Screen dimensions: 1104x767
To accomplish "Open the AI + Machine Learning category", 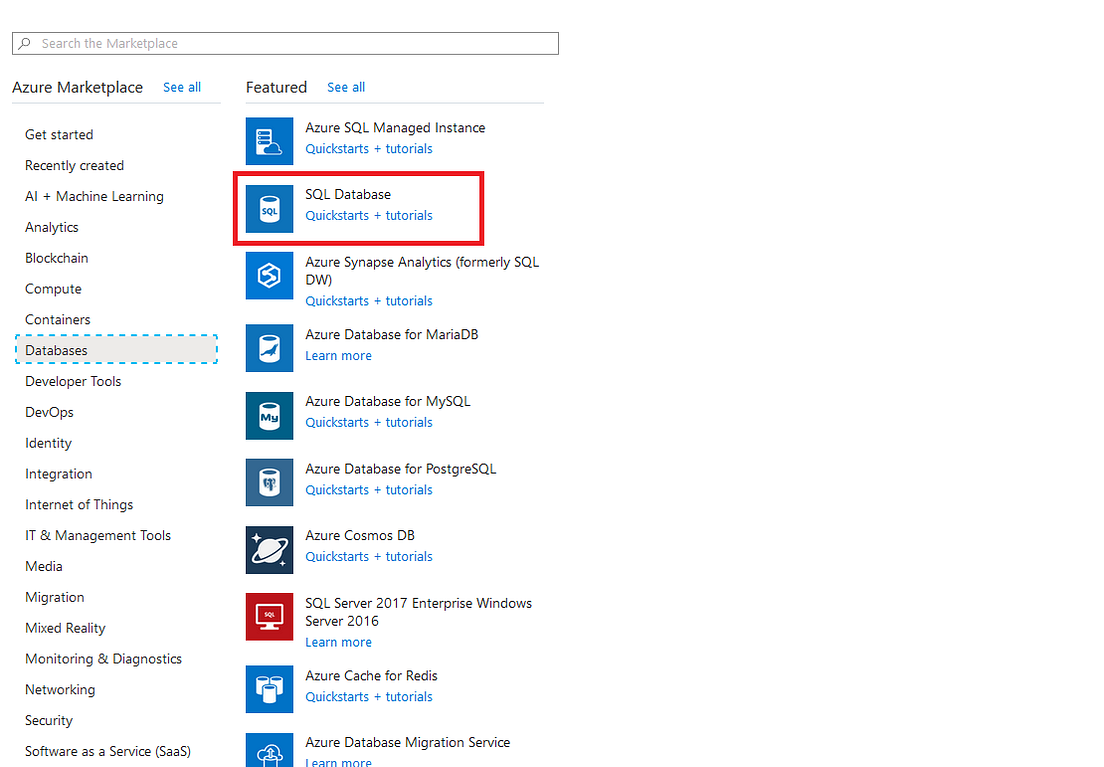I will pyautogui.click(x=94, y=196).
